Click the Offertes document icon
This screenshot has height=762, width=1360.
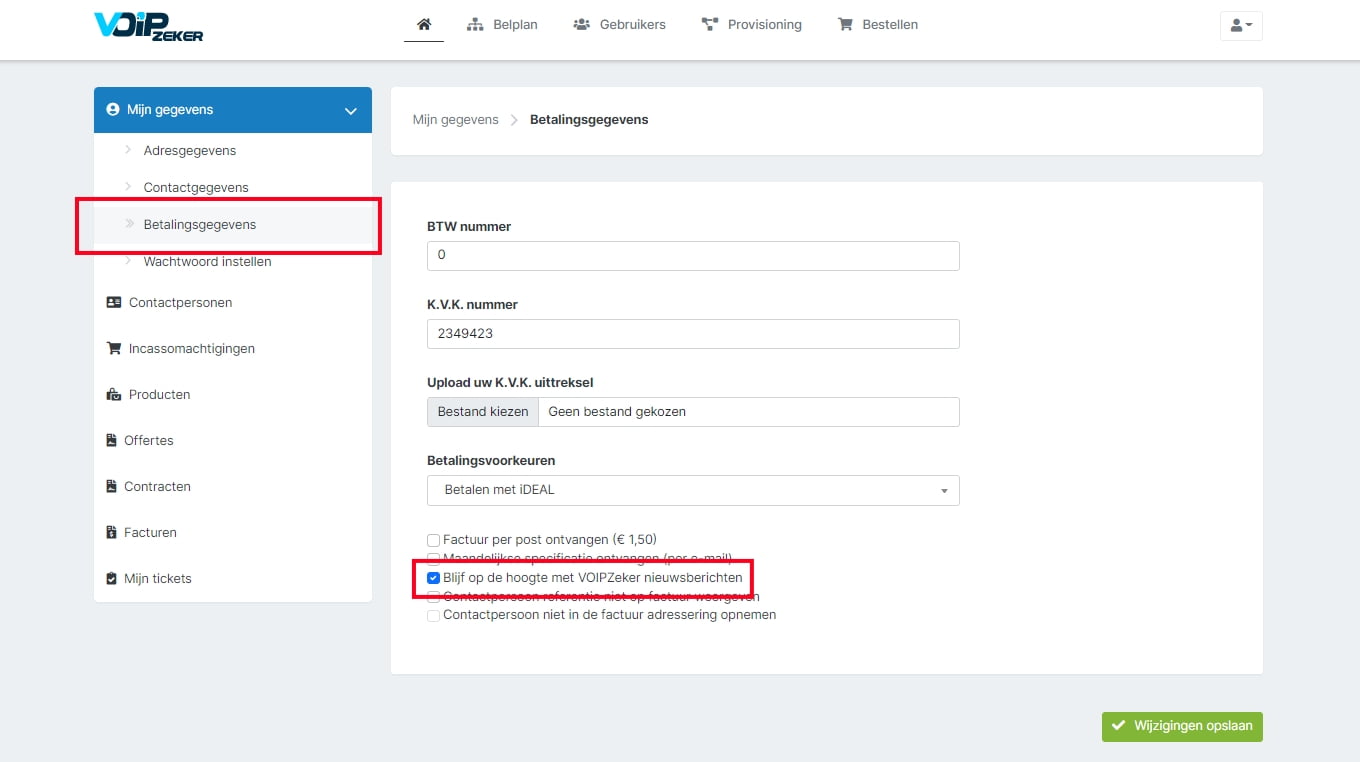coord(112,440)
